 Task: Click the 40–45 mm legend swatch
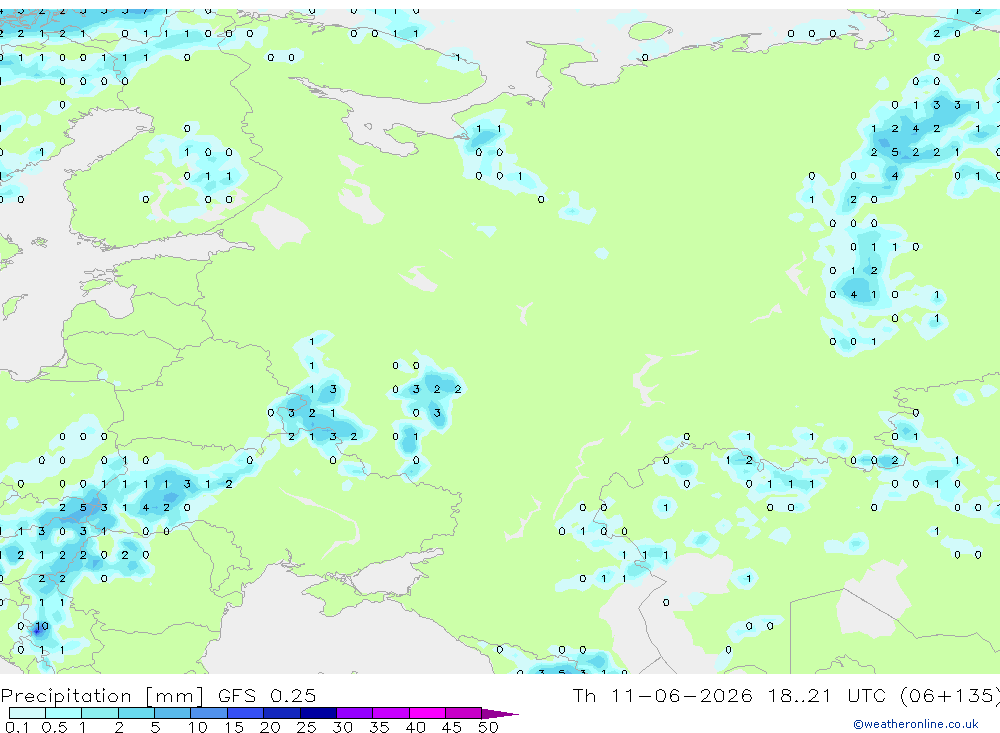pyautogui.click(x=427, y=713)
